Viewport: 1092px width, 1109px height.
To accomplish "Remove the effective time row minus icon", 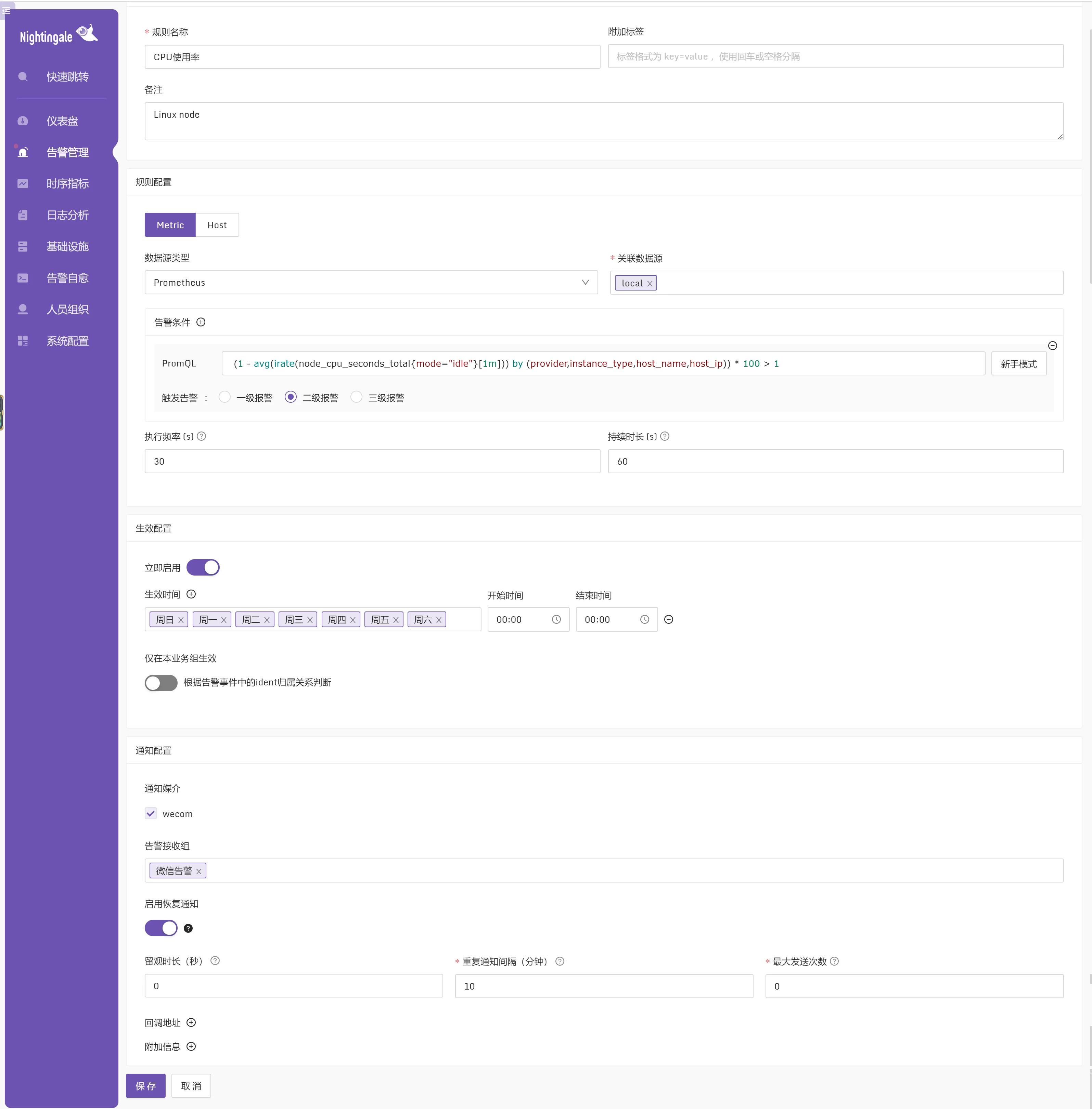I will click(x=668, y=619).
